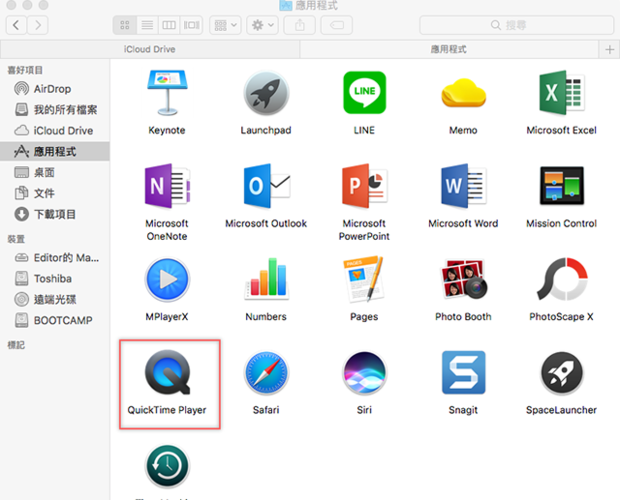Viewport: 620px width, 500px height.
Task: Click the Share toolbar button
Action: (300, 25)
